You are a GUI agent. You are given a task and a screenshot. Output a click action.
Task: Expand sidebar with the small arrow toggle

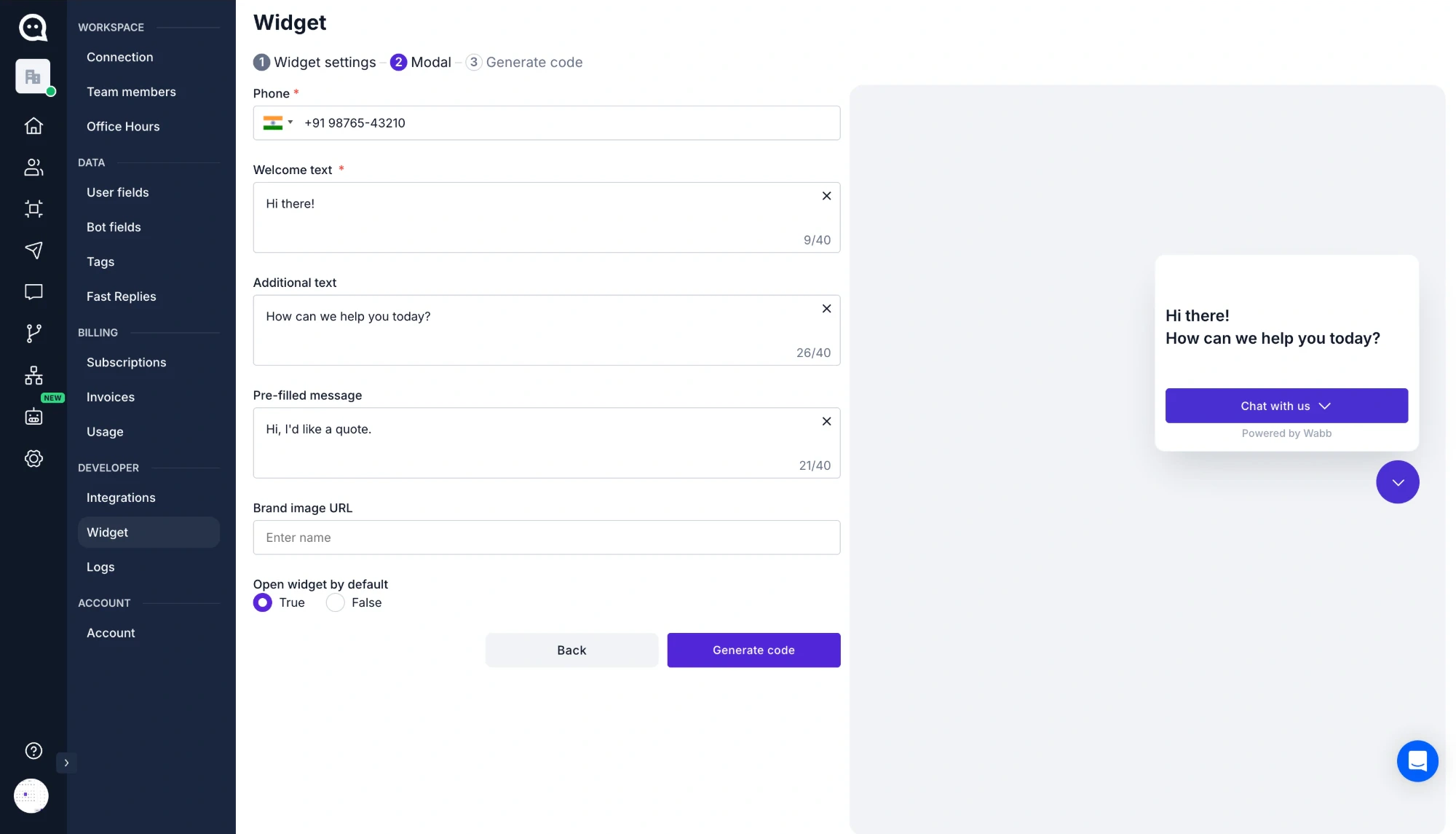(66, 763)
